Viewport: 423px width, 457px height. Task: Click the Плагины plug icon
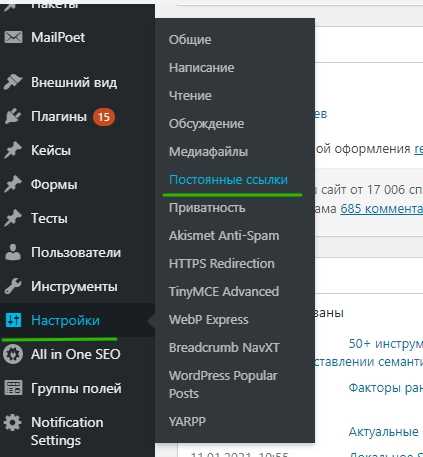click(13, 116)
